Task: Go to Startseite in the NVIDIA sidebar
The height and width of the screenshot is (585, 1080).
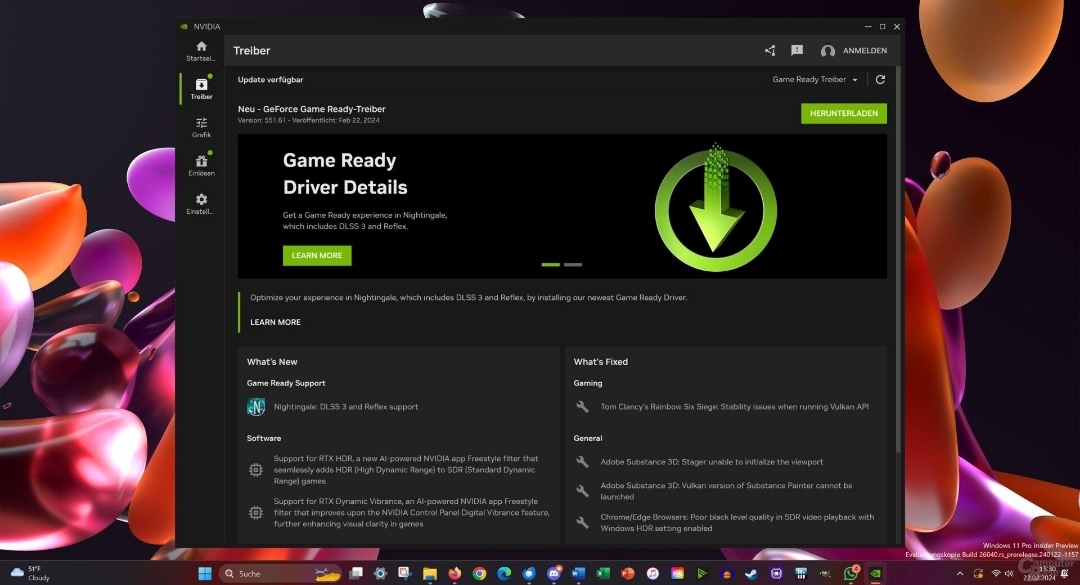Action: [201, 51]
